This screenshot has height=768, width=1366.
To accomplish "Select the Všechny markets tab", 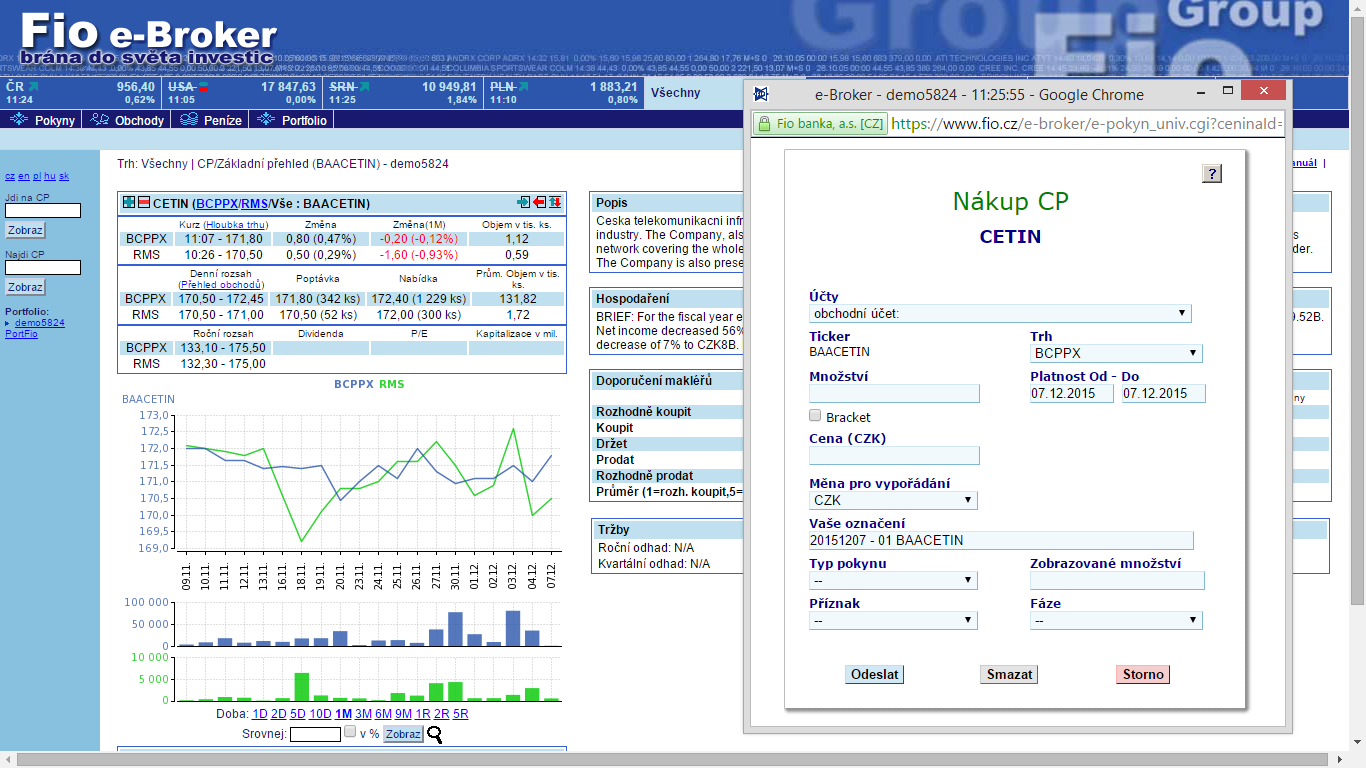I will pyautogui.click(x=676, y=93).
